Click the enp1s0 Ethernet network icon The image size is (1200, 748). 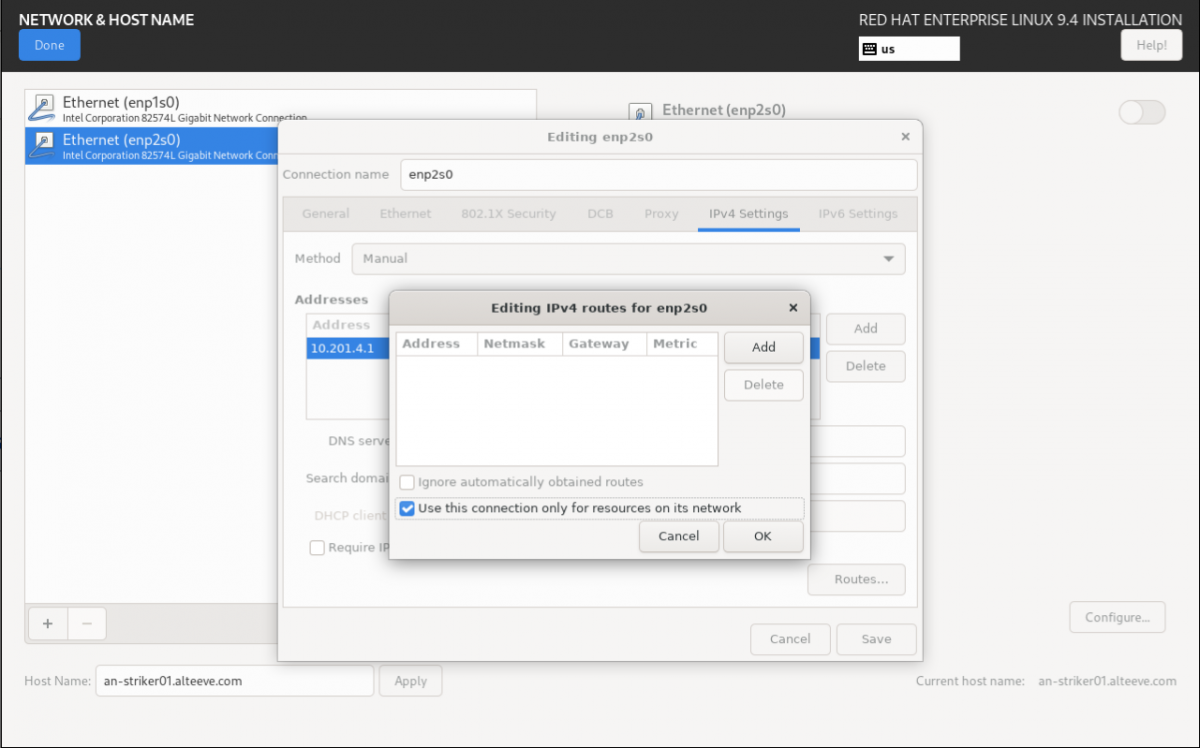(43, 108)
